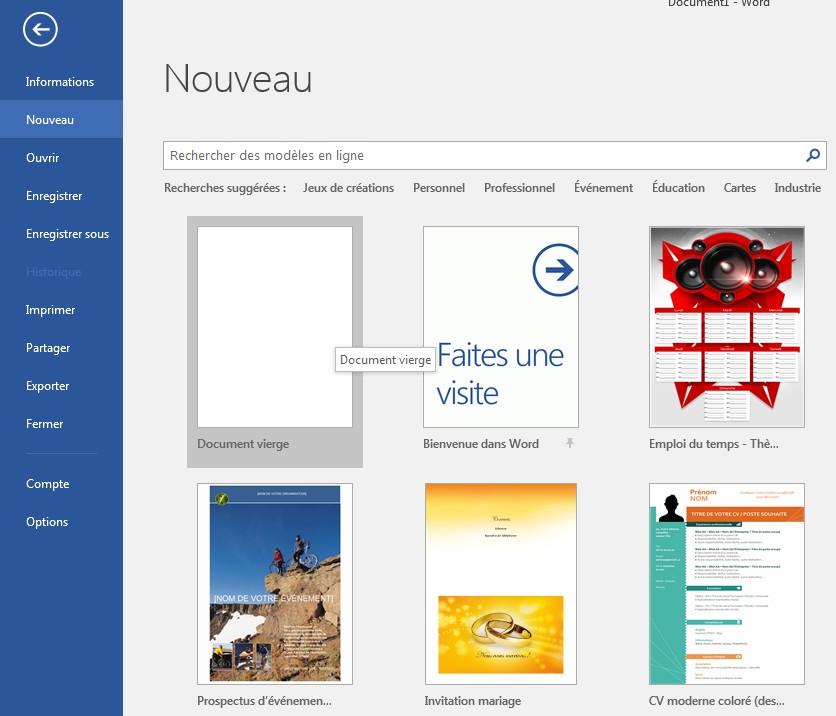Filter templates with the Éducation suggestion

pos(678,187)
